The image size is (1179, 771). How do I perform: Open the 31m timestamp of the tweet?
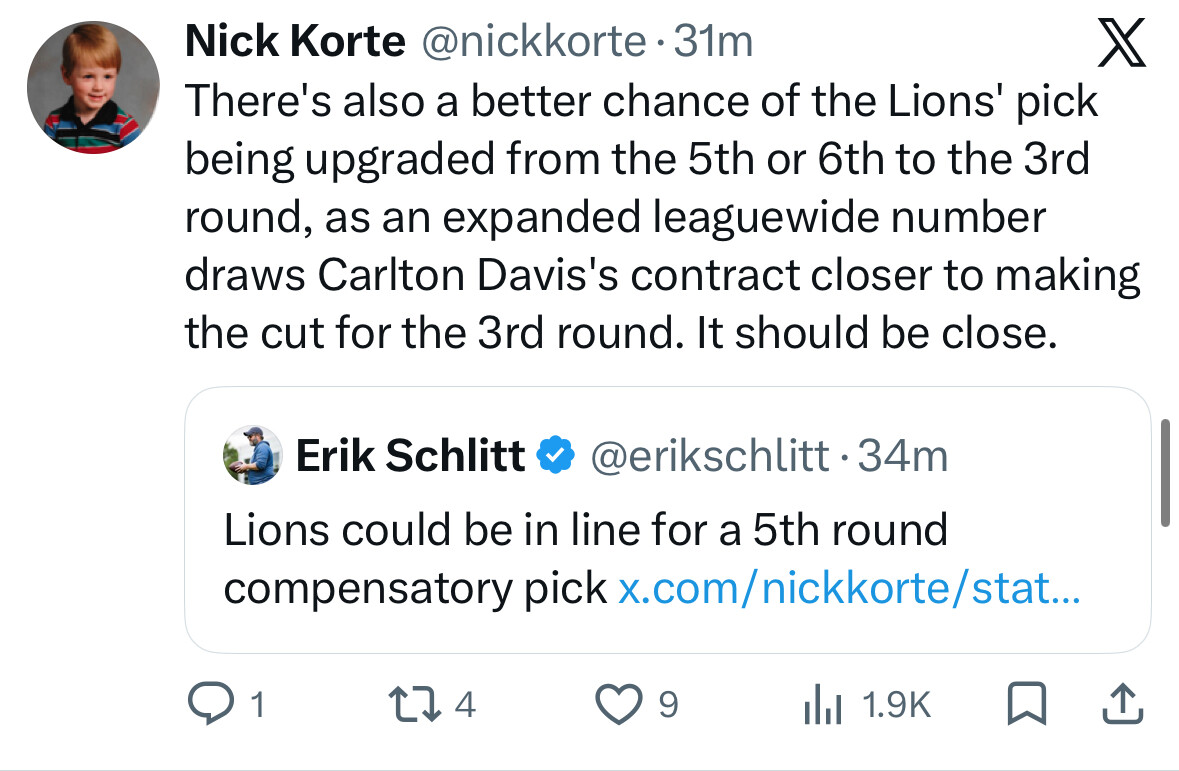[x=714, y=41]
